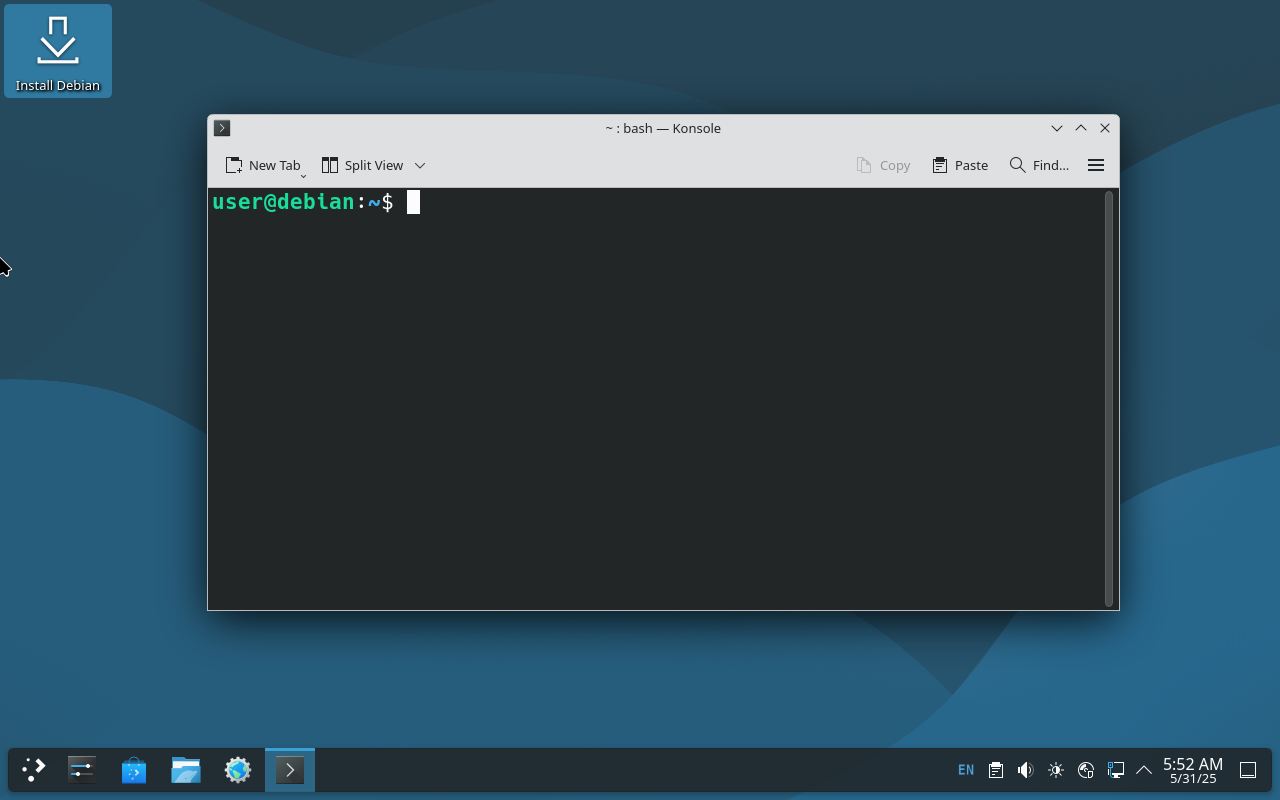This screenshot has width=1280, height=800.
Task: Open Dolphin file manager from taskbar
Action: [x=186, y=769]
